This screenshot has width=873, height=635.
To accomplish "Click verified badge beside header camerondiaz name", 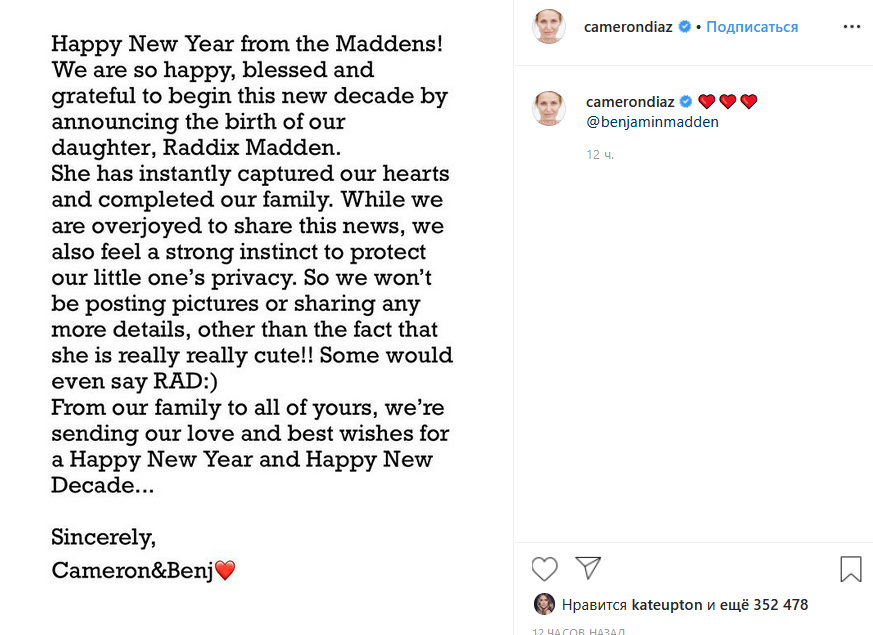I will (x=685, y=27).
